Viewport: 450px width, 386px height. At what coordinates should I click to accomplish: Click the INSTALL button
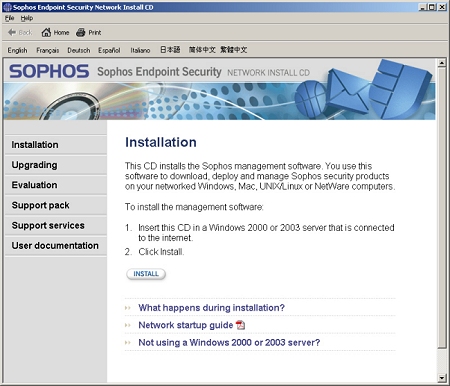pyautogui.click(x=146, y=274)
